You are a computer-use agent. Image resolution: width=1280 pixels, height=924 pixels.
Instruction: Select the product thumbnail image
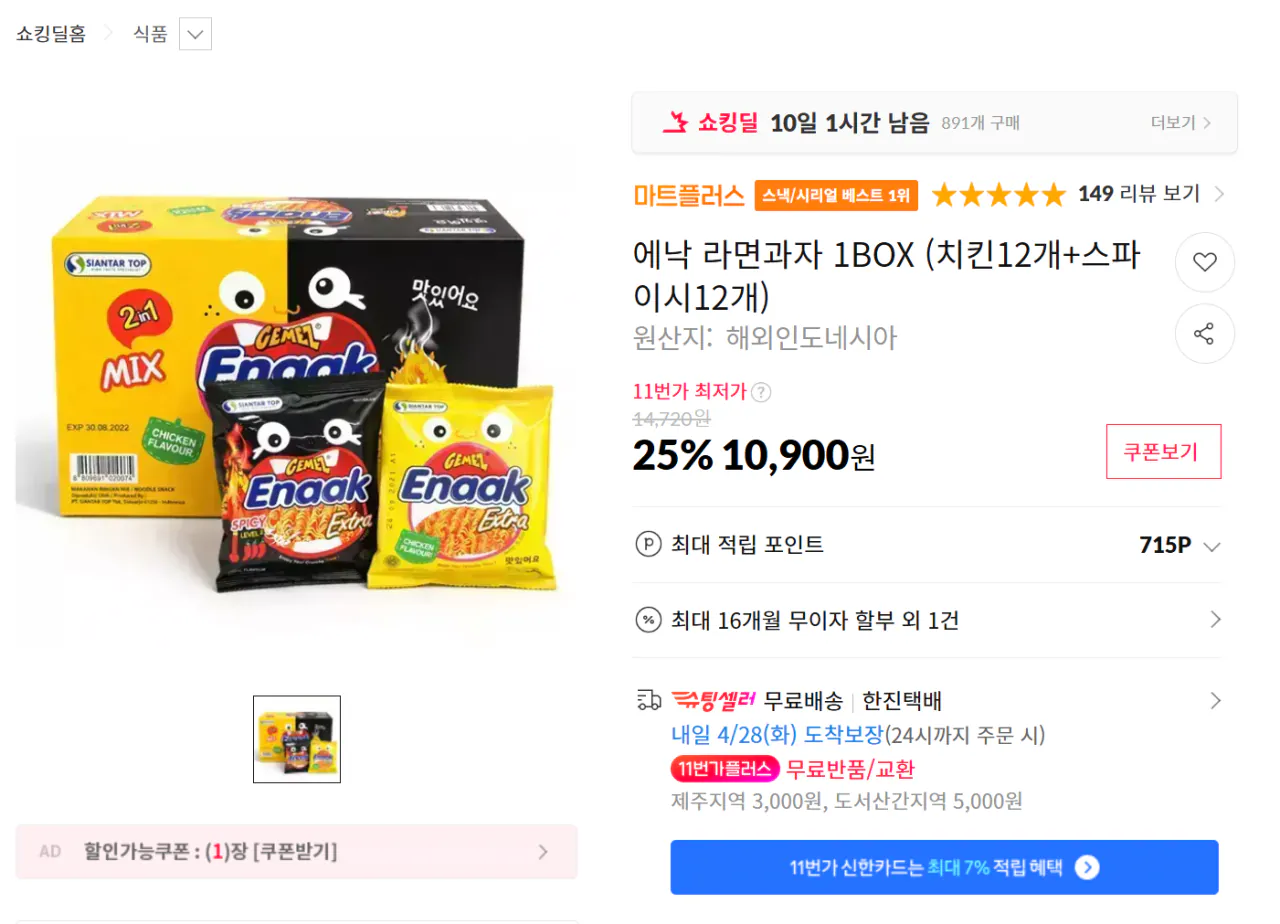tap(297, 739)
